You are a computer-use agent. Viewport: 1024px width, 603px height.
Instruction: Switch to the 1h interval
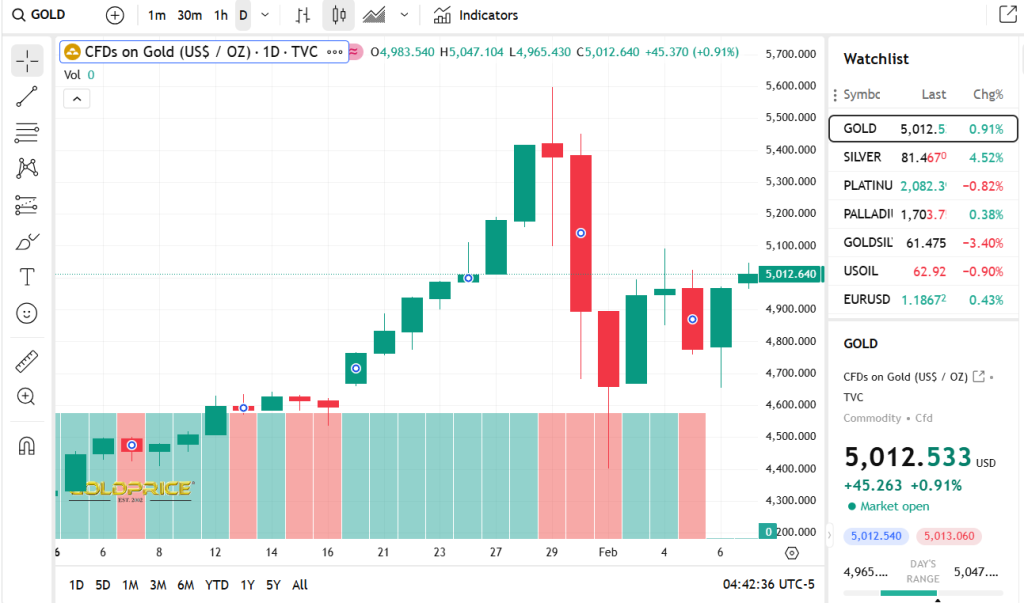tap(221, 15)
